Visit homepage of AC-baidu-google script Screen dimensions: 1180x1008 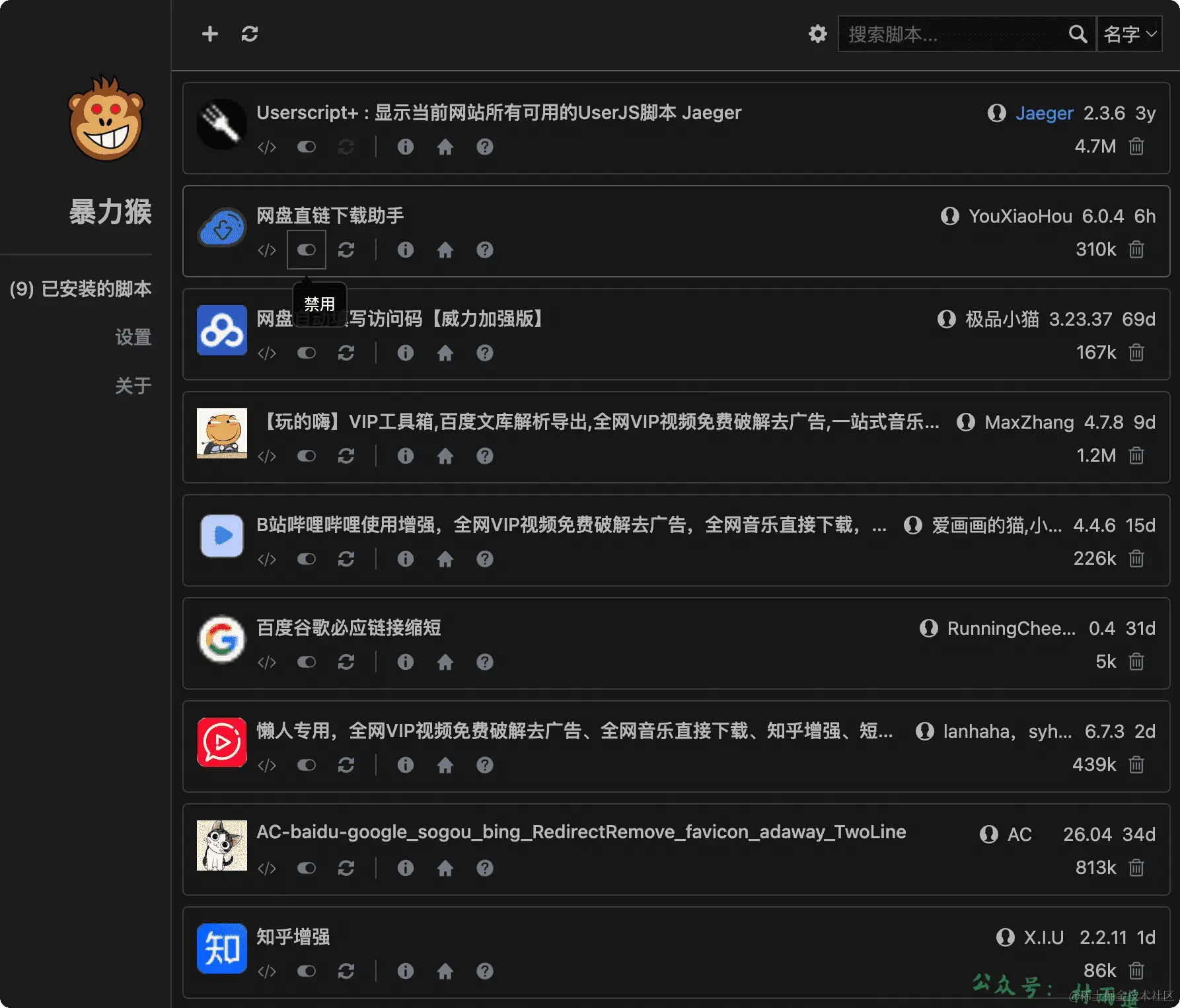coord(445,868)
